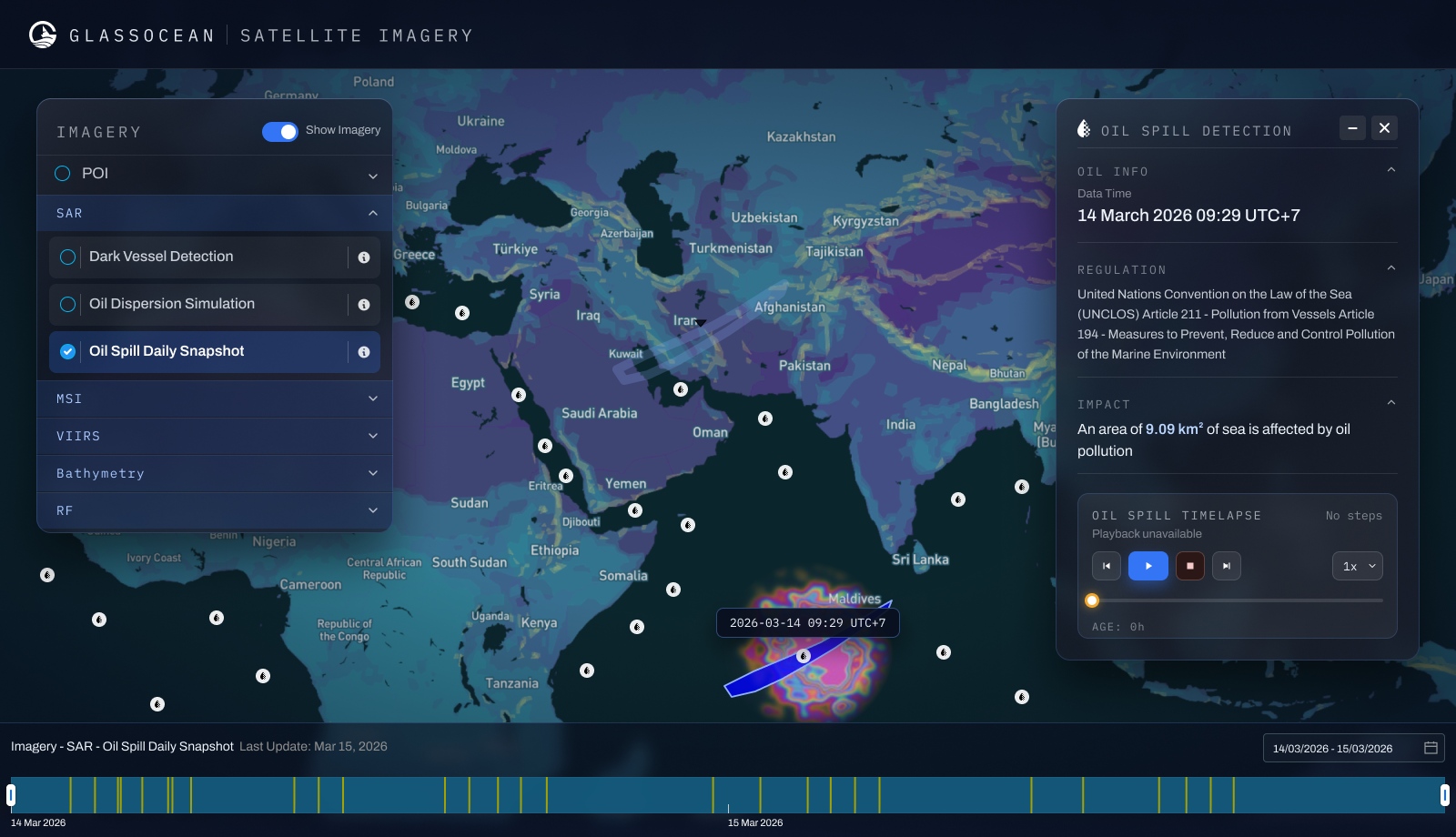Select the POI radio button
The width and height of the screenshot is (1456, 837).
coord(63,173)
